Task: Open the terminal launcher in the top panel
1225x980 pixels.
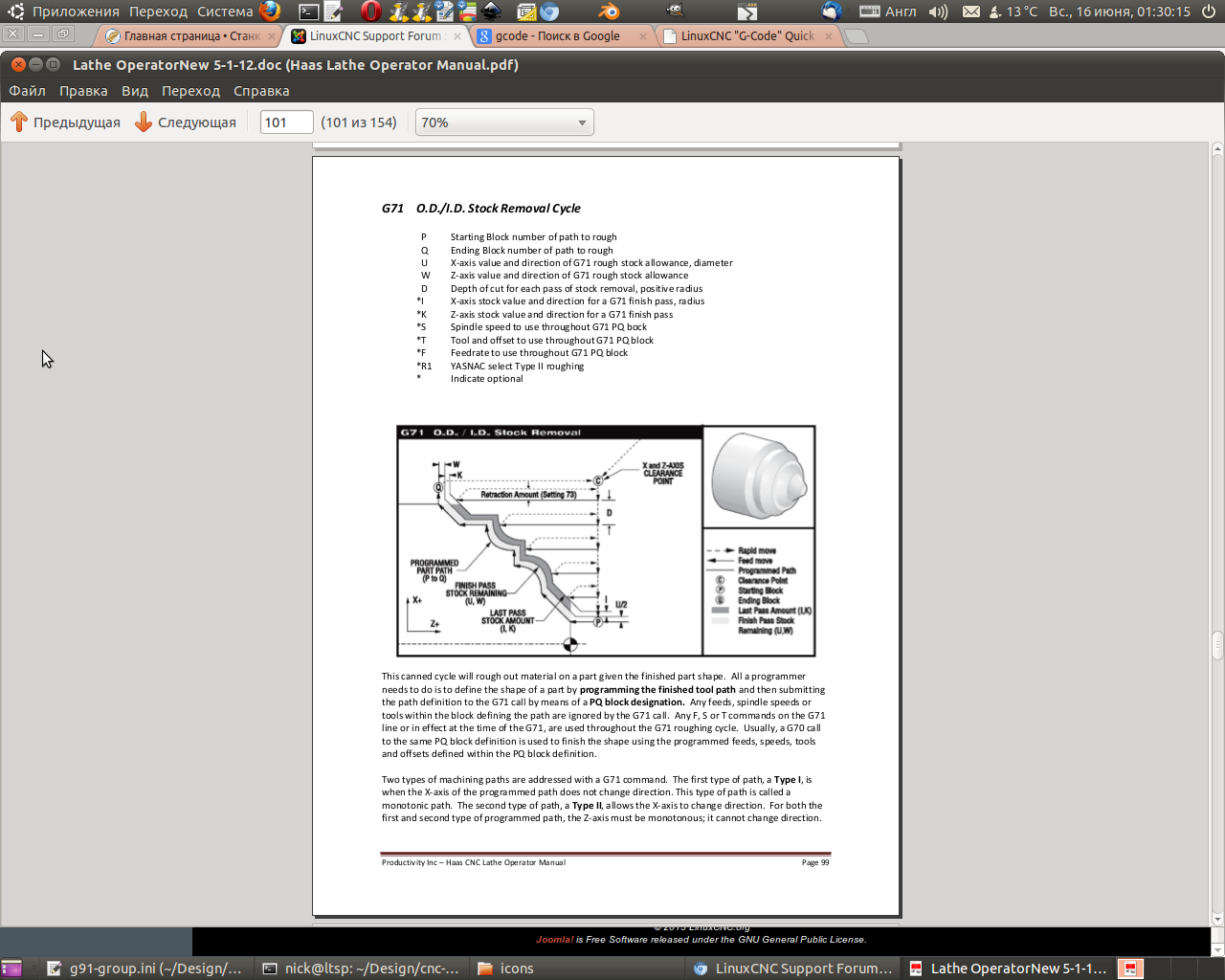Action: click(308, 11)
